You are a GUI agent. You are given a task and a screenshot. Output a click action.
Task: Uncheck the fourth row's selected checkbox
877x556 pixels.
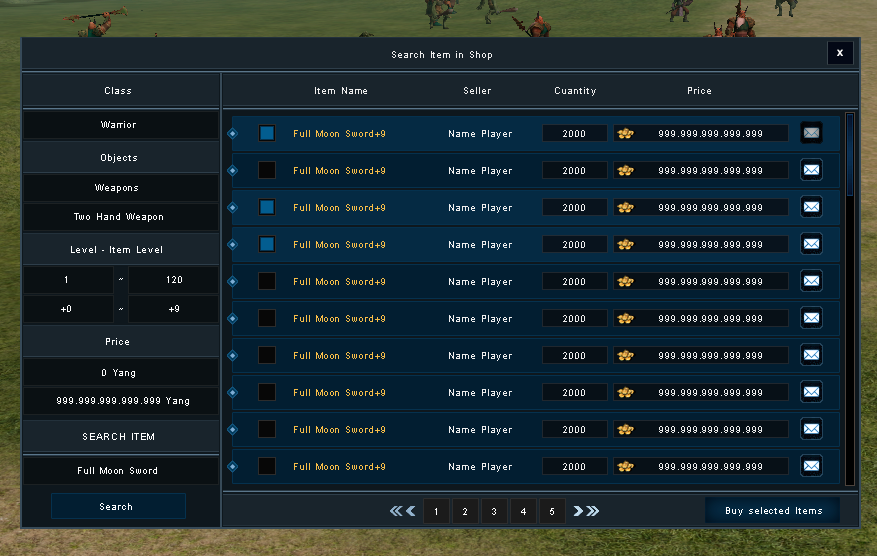(x=267, y=244)
